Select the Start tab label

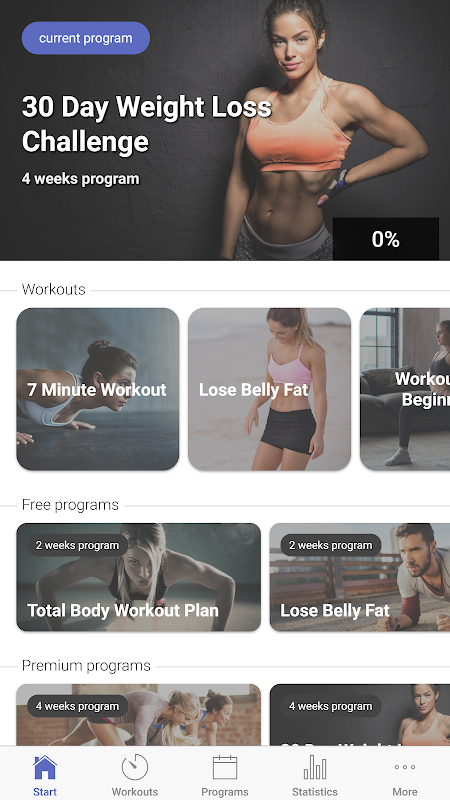click(45, 792)
